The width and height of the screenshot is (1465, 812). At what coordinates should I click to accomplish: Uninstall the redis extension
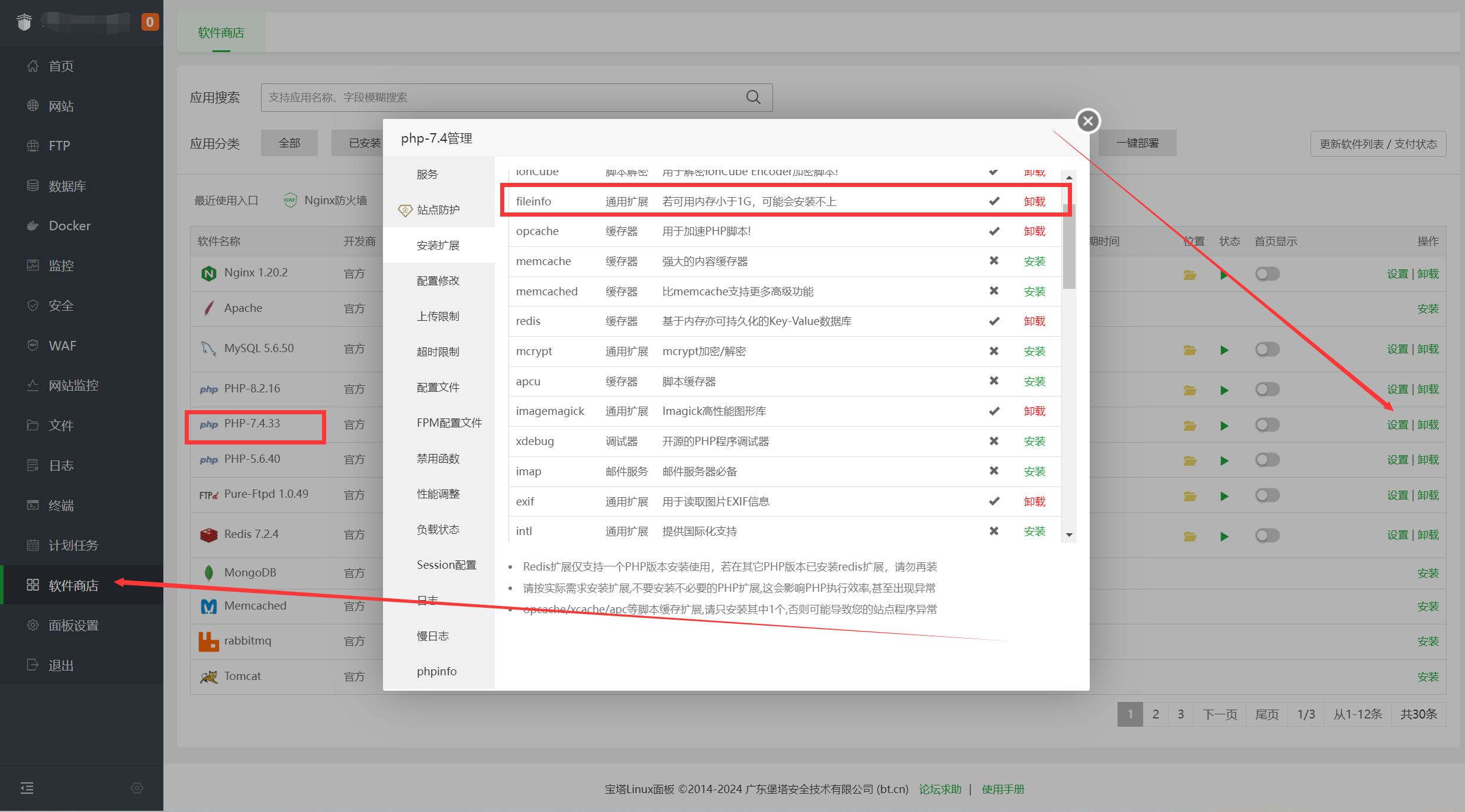click(x=1035, y=321)
